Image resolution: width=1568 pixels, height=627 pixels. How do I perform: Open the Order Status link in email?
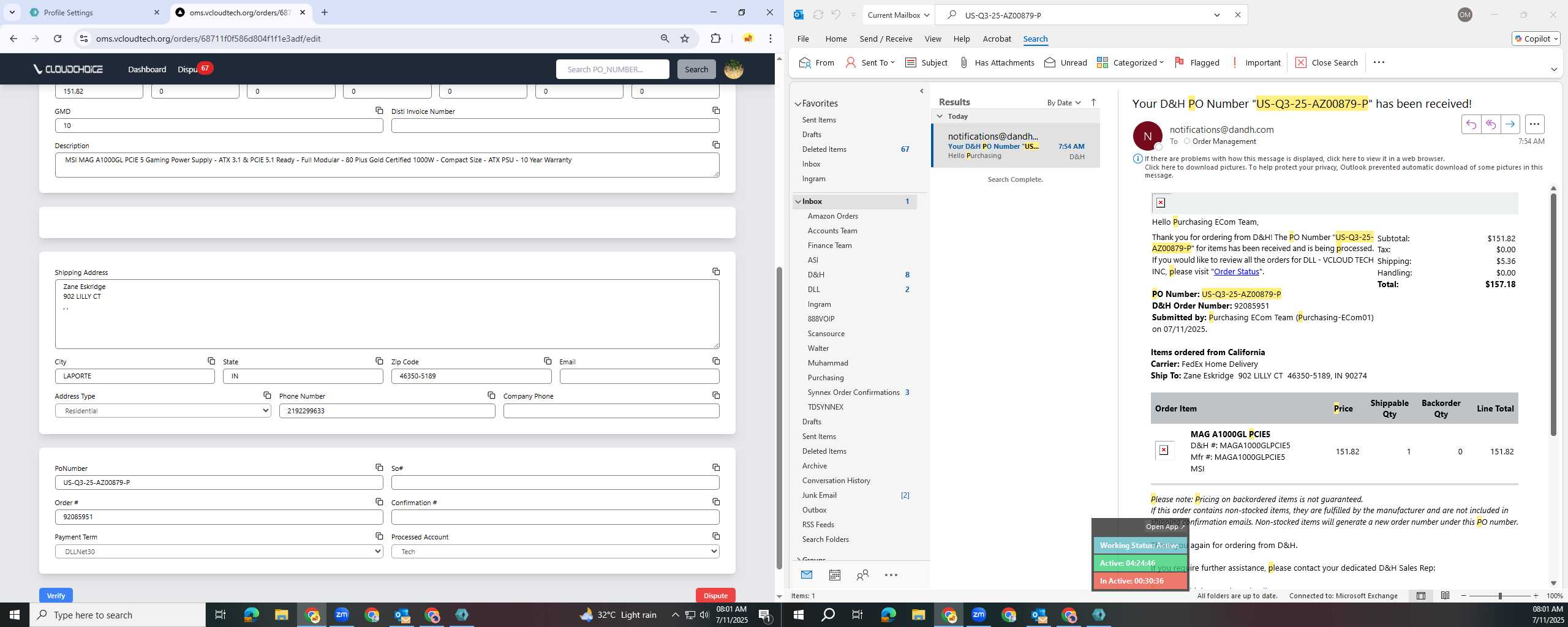point(1236,271)
